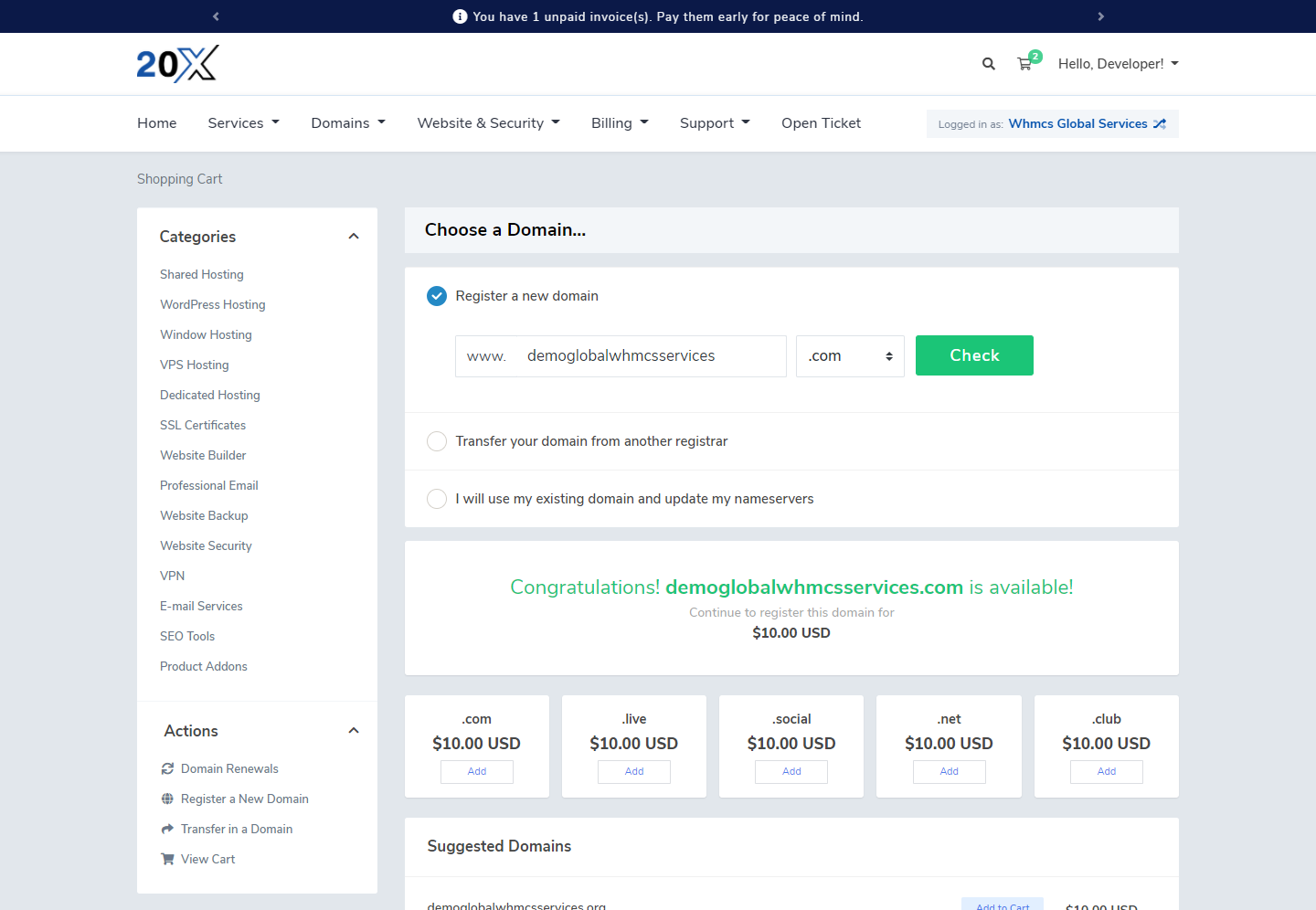1316x910 pixels.
Task: Click the 20X logo
Action: point(177,64)
